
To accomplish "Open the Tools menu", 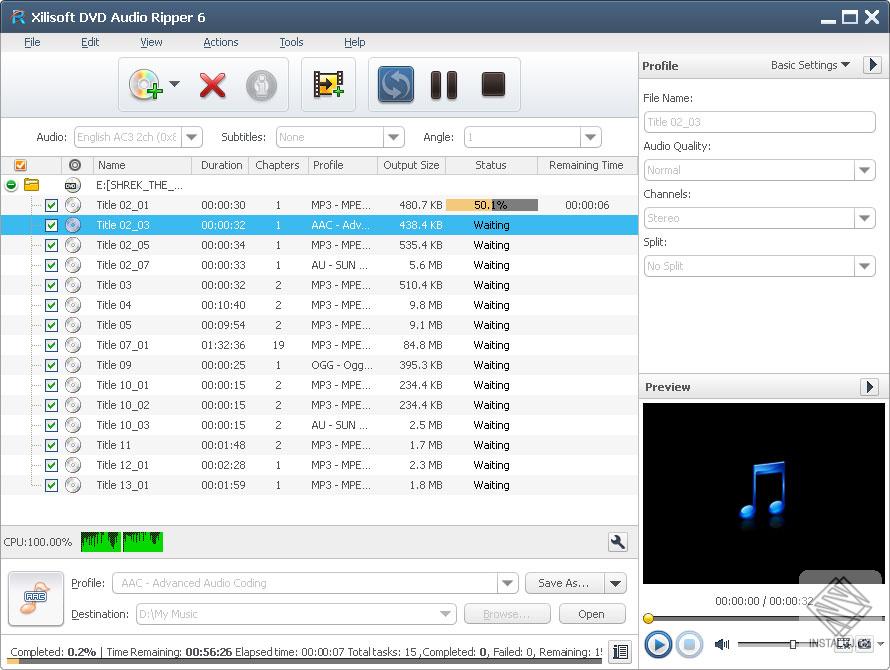I will [x=291, y=42].
